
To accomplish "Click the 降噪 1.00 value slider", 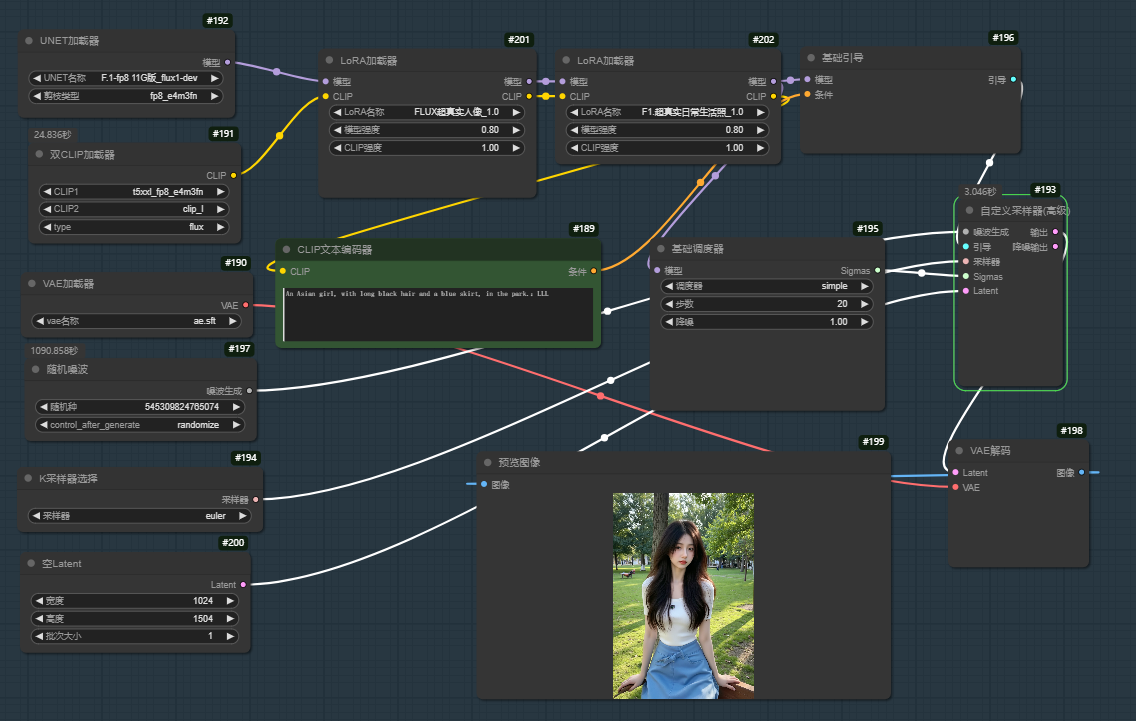I will coord(766,322).
